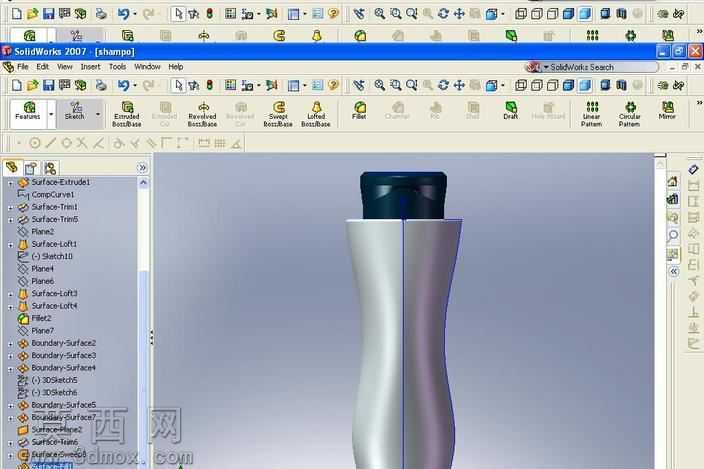Viewport: 704px width, 469px height.
Task: Select (-) 3DSketch5 in the feature tree
Action: (54, 380)
